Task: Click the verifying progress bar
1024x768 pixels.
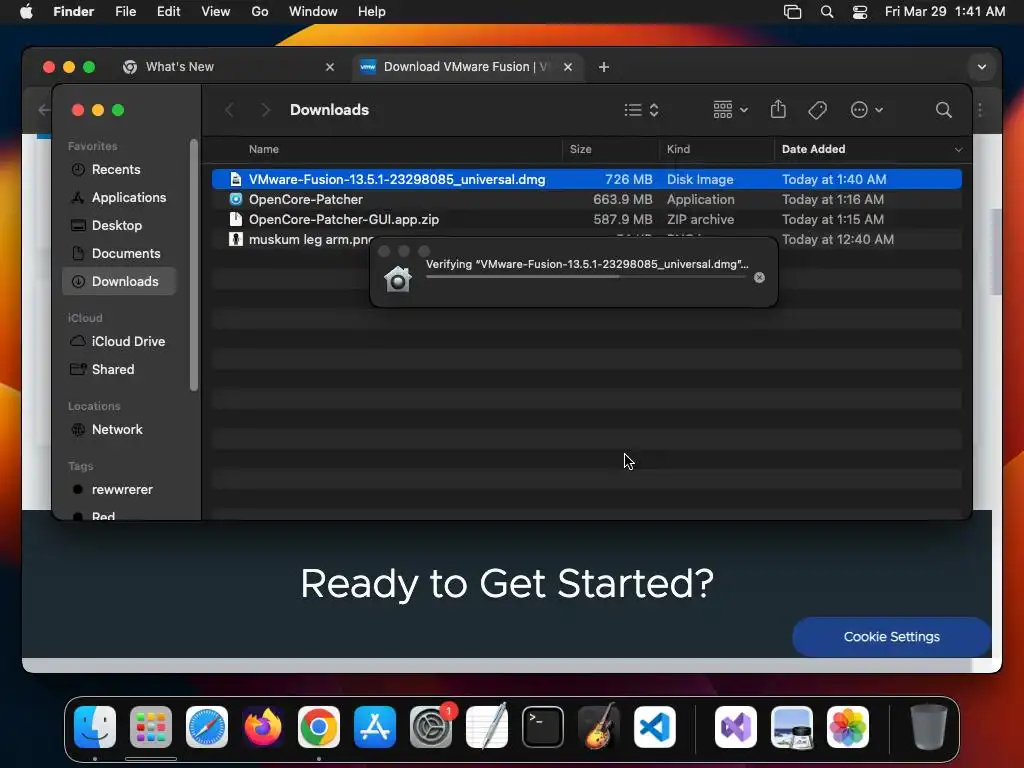Action: 585,277
